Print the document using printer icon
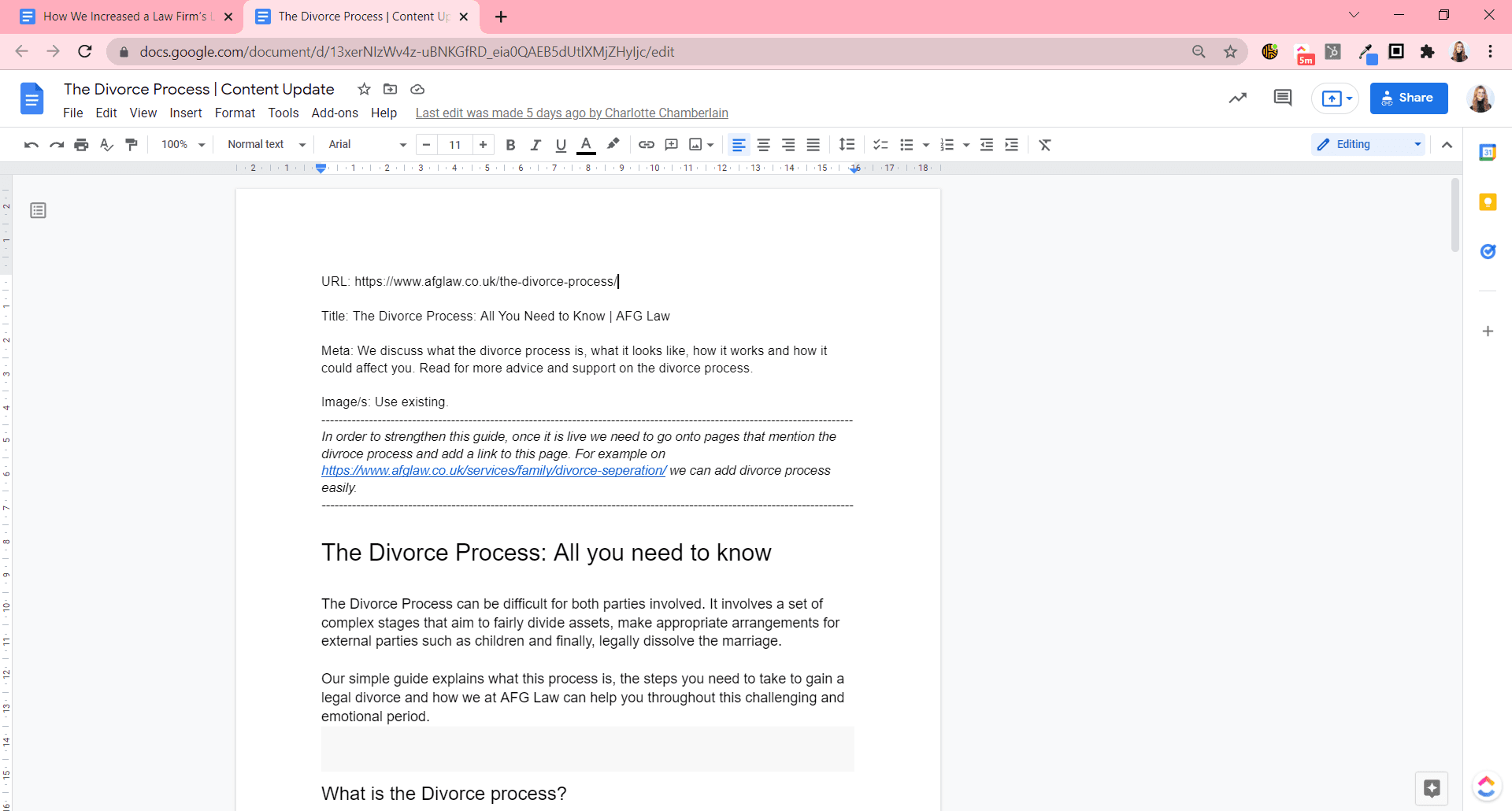1512x811 pixels. [81, 145]
